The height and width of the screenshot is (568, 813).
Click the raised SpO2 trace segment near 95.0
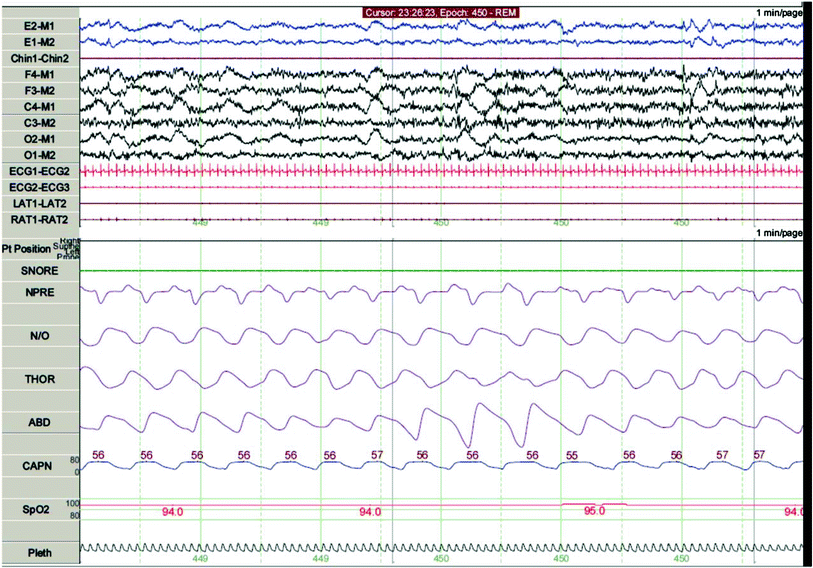pos(594,504)
